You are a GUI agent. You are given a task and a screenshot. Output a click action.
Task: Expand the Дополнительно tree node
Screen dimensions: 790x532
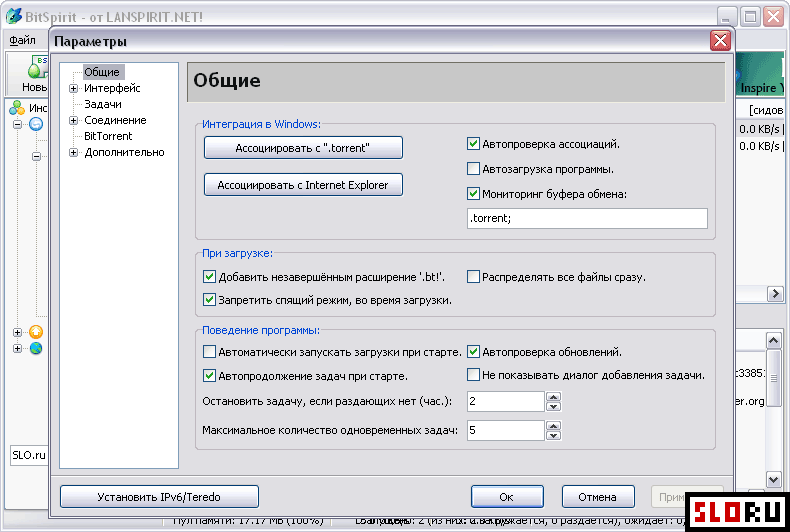point(74,152)
